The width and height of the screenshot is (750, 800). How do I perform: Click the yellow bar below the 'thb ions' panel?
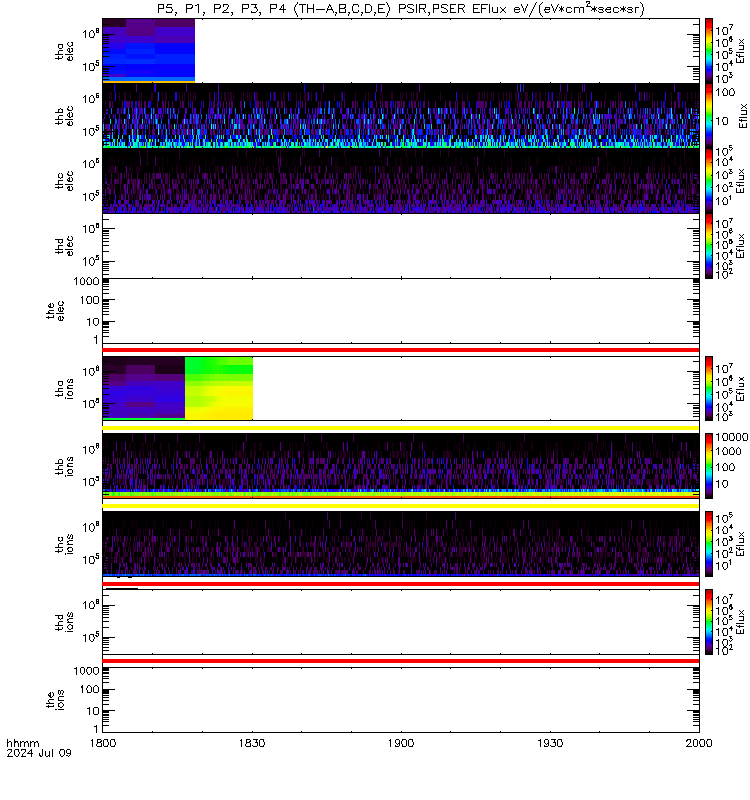pyautogui.click(x=401, y=506)
